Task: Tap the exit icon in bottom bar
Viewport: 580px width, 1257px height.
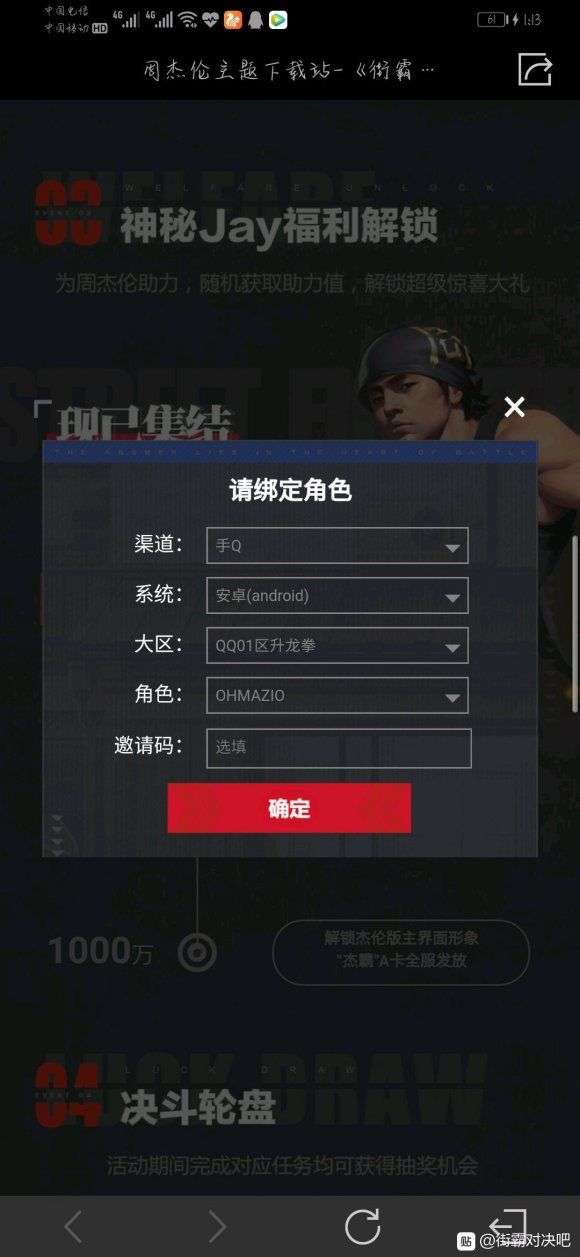Action: coord(508,1224)
